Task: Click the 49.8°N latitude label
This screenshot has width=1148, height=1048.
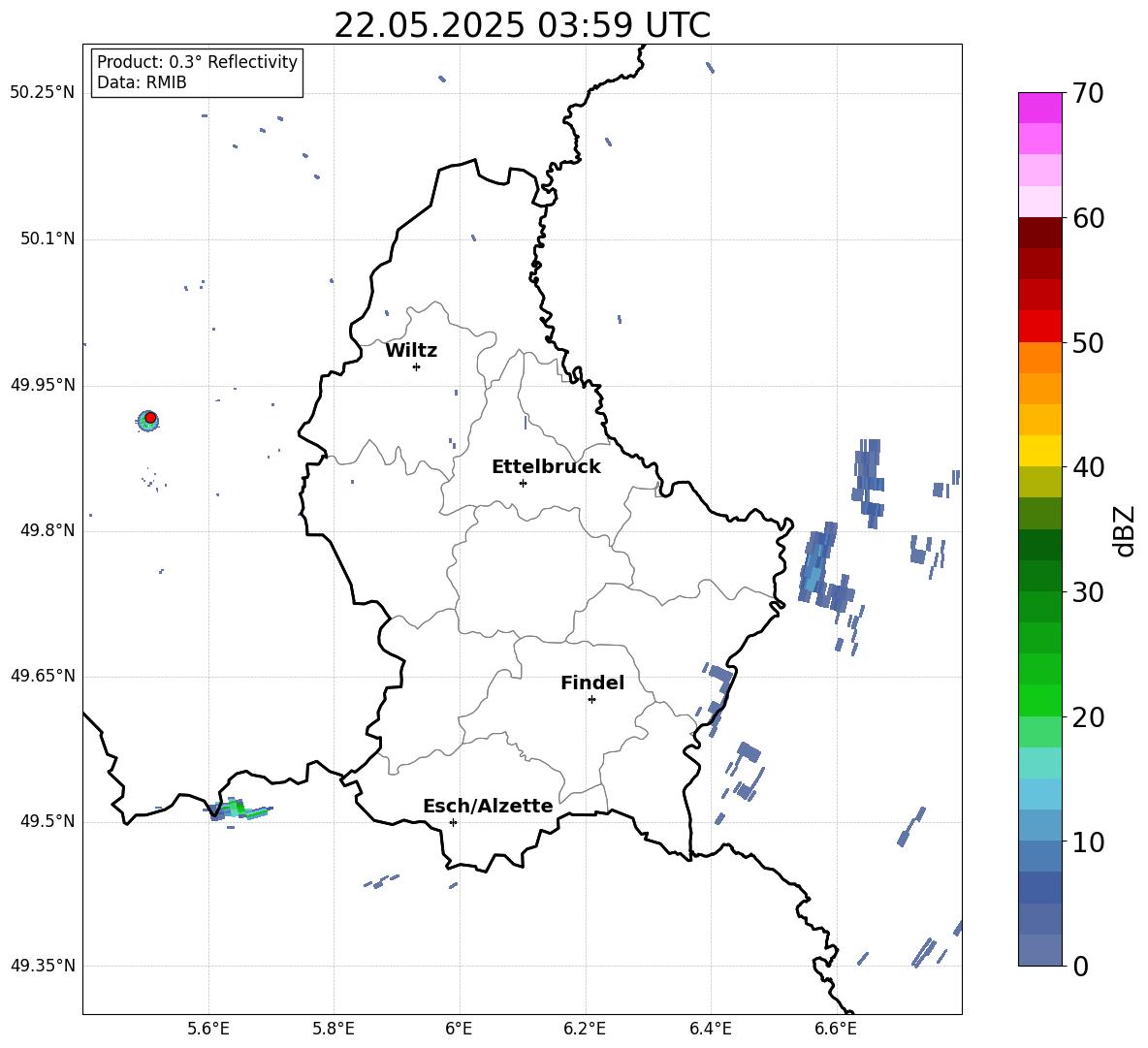Action: (x=47, y=530)
